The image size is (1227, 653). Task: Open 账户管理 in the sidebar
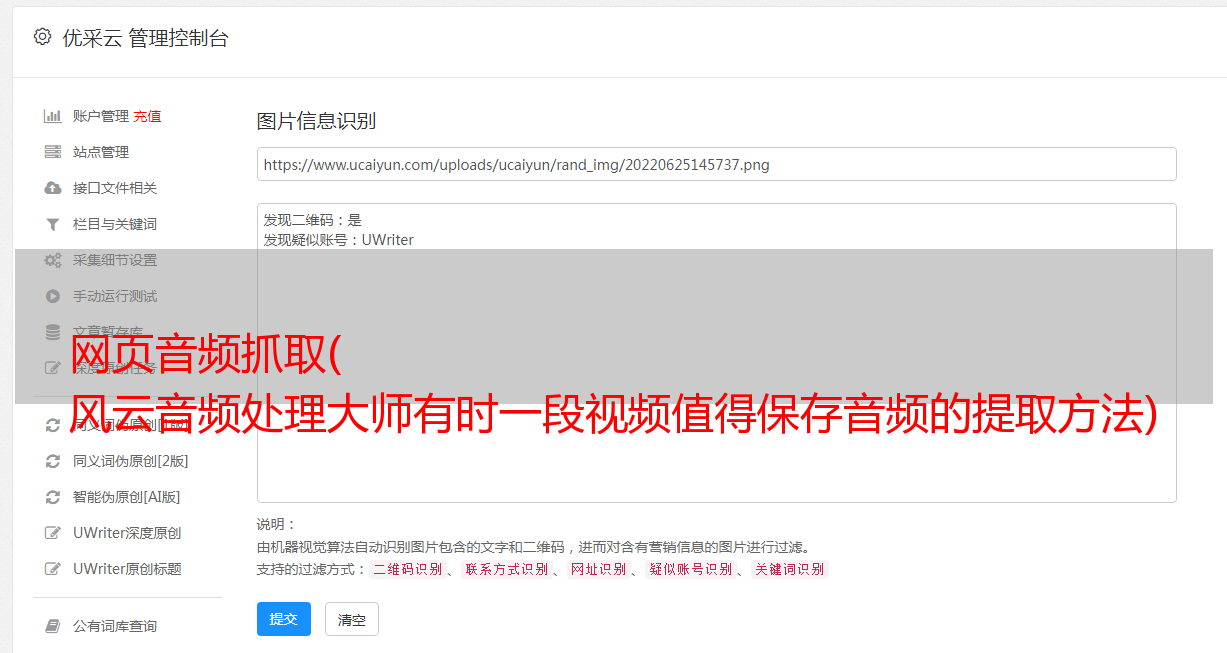click(x=101, y=116)
